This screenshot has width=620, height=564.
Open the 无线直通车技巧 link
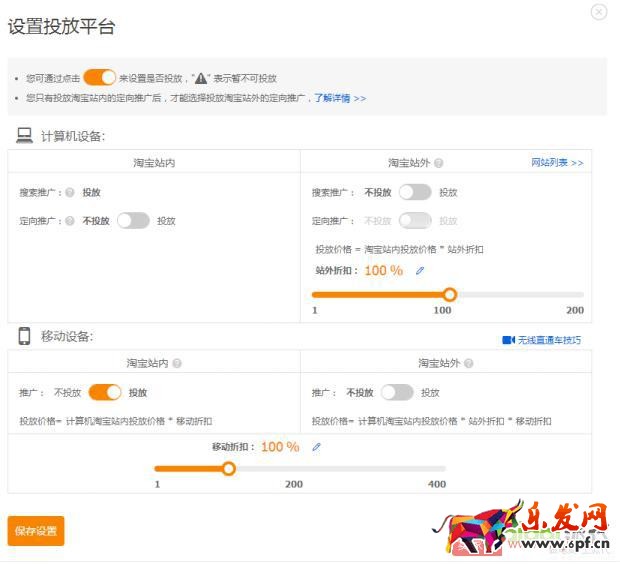pyautogui.click(x=549, y=340)
